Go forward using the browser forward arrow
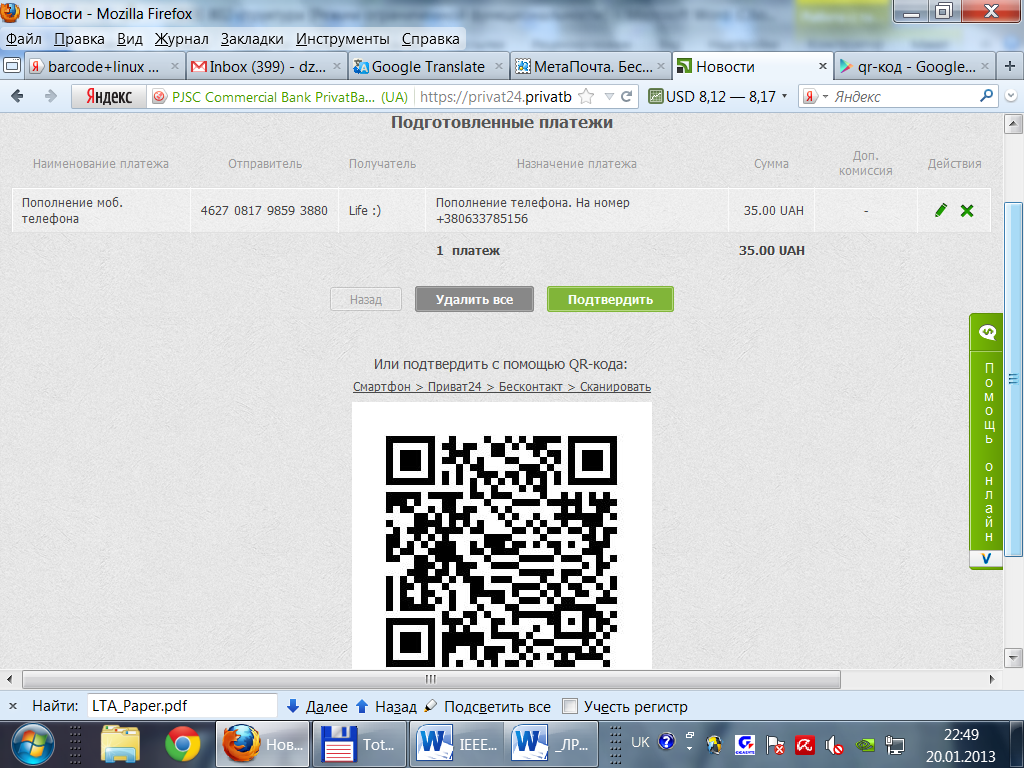 50,97
